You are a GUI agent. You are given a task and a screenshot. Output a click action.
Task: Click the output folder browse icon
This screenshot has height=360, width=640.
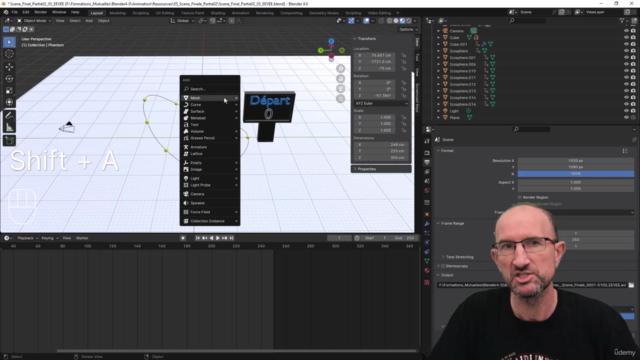(631, 285)
